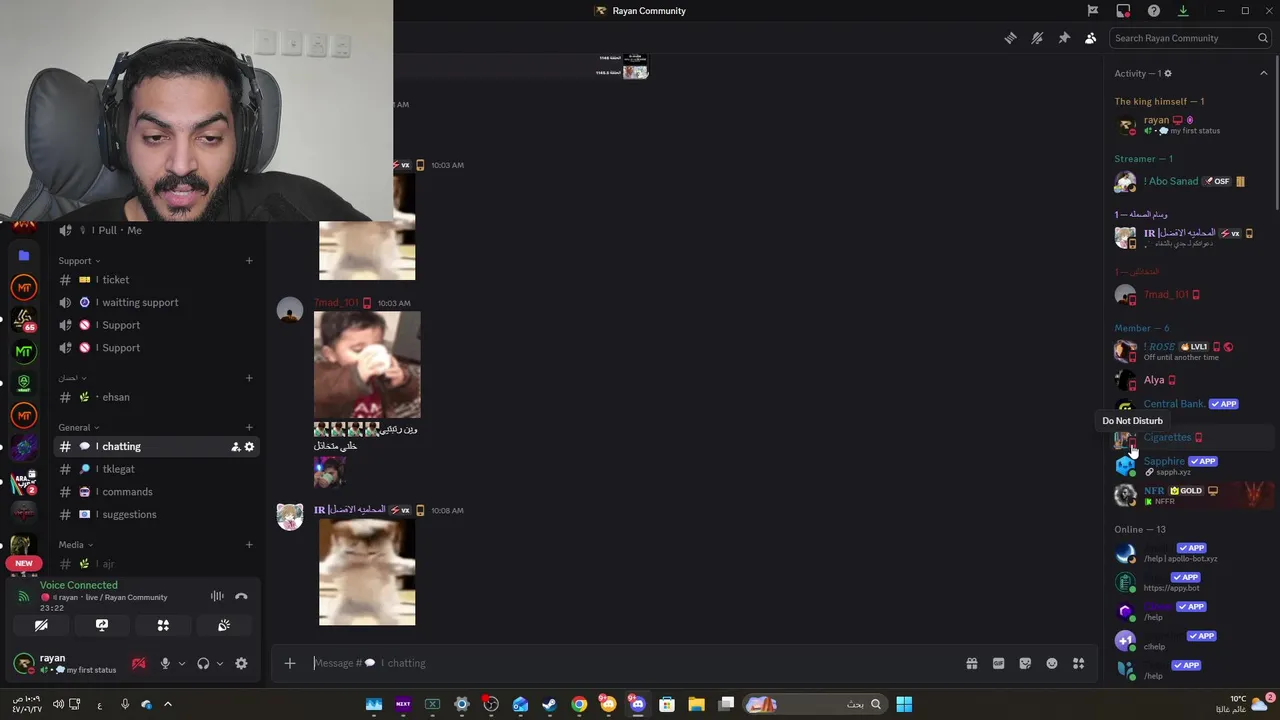1280x720 pixels.
Task: Start an activity from voice panel
Action: tap(163, 625)
